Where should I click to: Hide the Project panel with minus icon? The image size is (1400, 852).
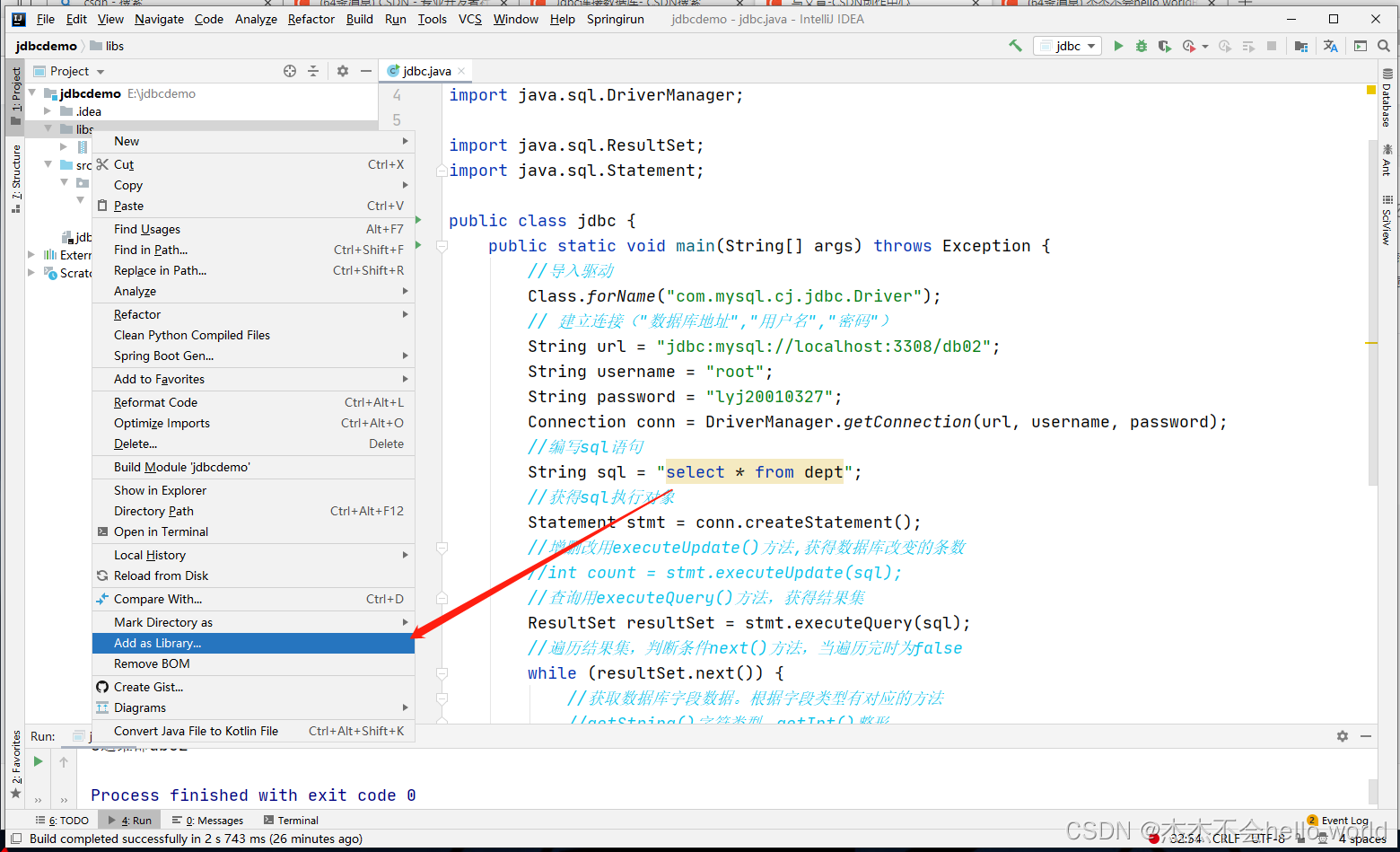[x=366, y=71]
